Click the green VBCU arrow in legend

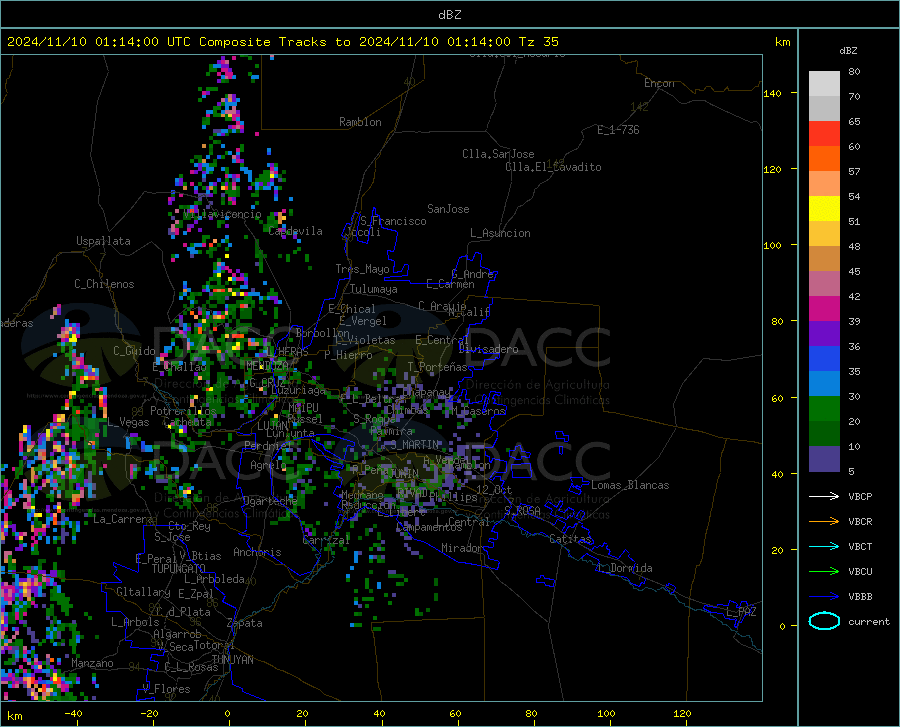(x=824, y=572)
